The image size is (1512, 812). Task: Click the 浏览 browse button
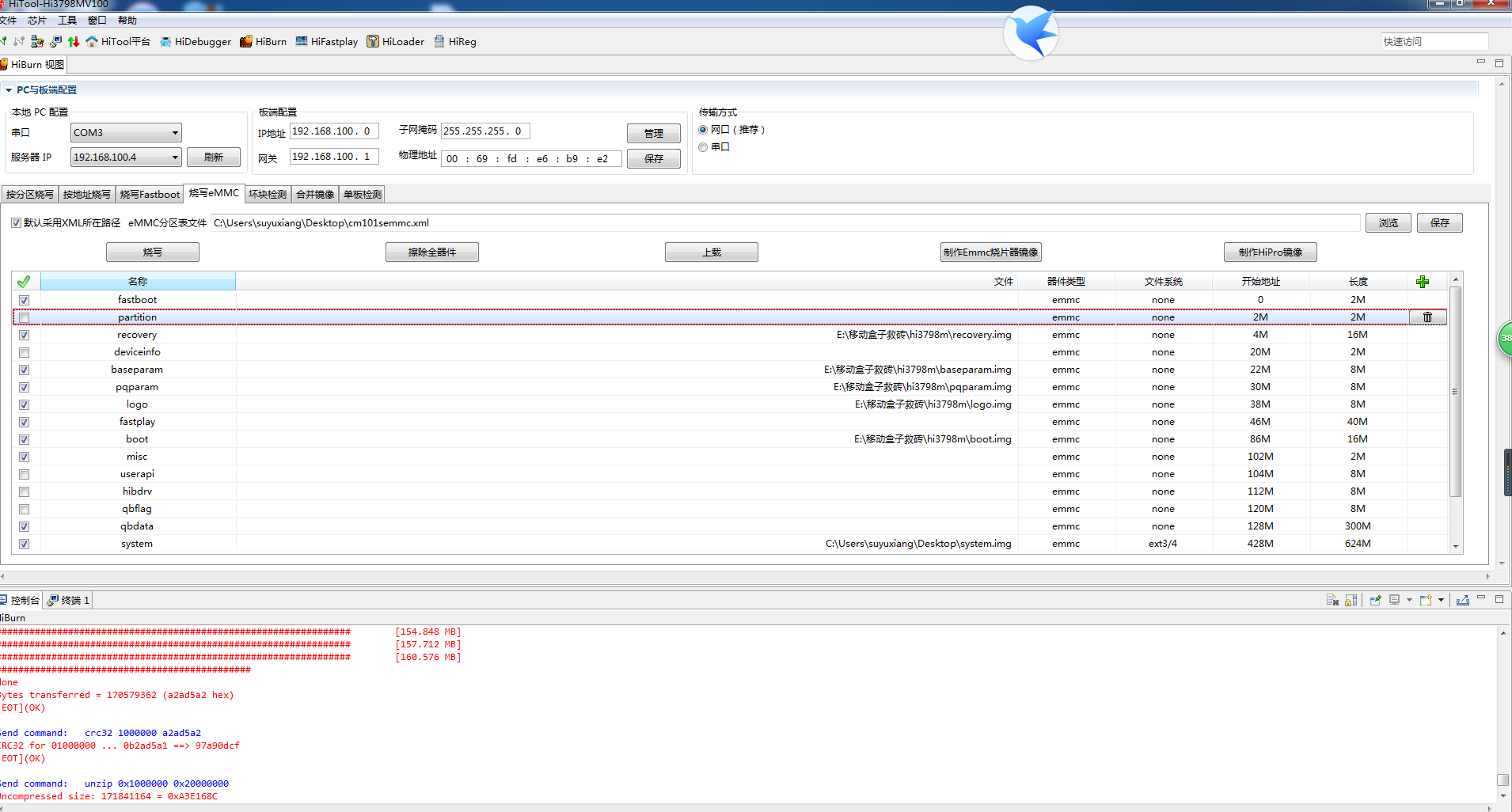pos(1389,223)
